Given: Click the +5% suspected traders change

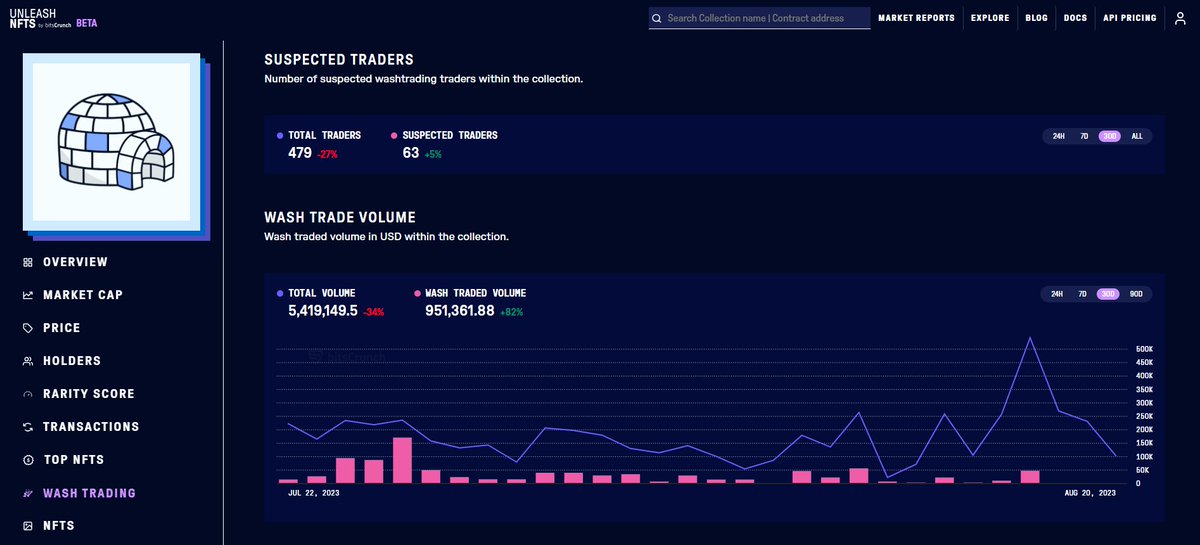Looking at the screenshot, I should point(433,154).
